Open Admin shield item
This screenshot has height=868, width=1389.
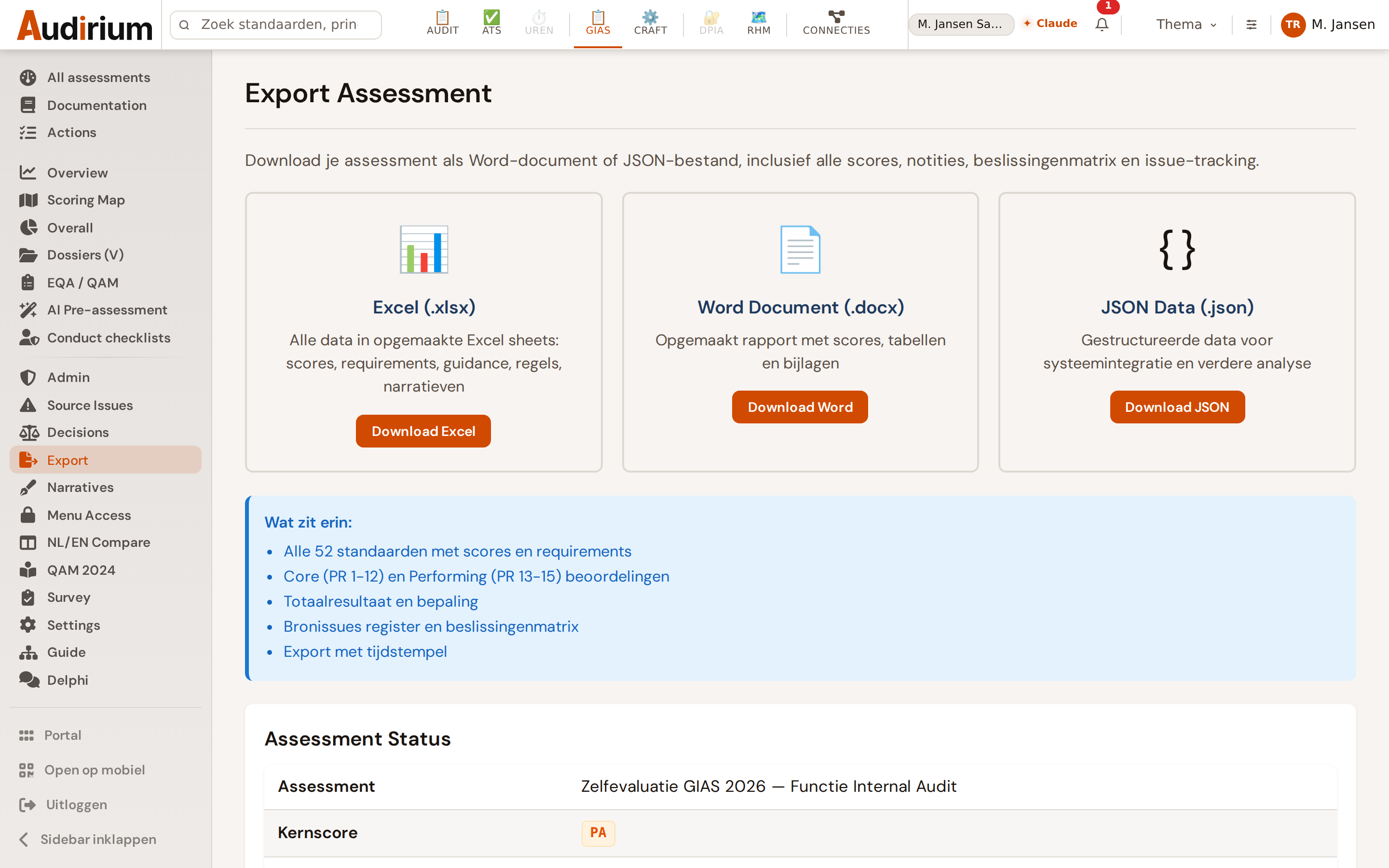tap(106, 377)
